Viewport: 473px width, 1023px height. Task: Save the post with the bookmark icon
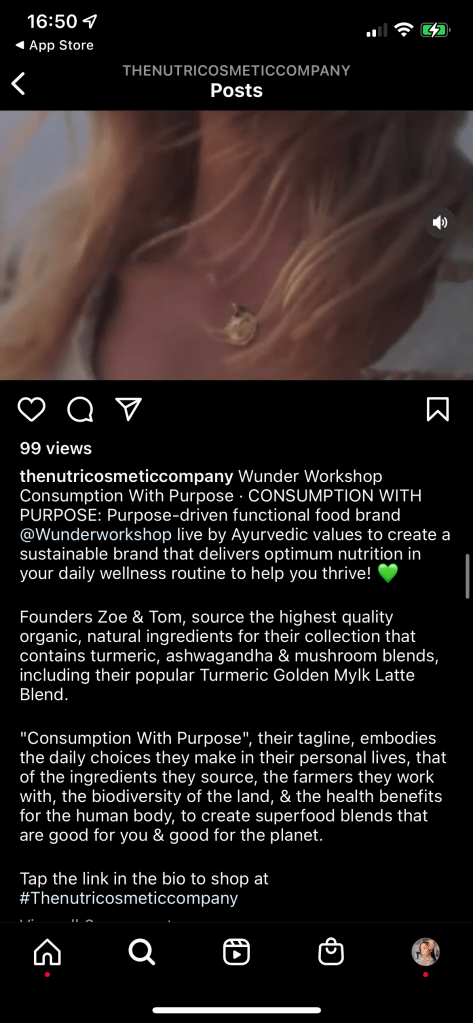pos(438,410)
